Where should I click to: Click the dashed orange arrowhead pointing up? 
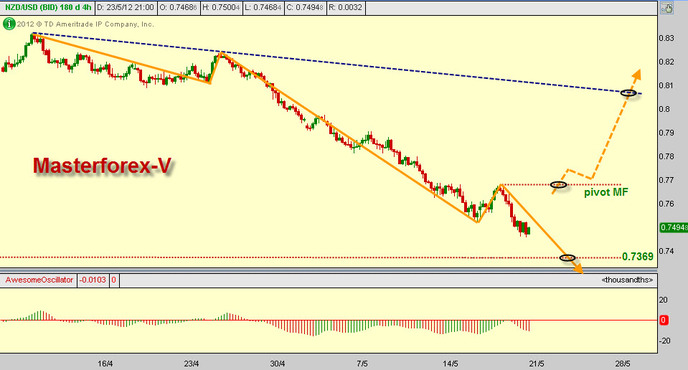point(636,75)
